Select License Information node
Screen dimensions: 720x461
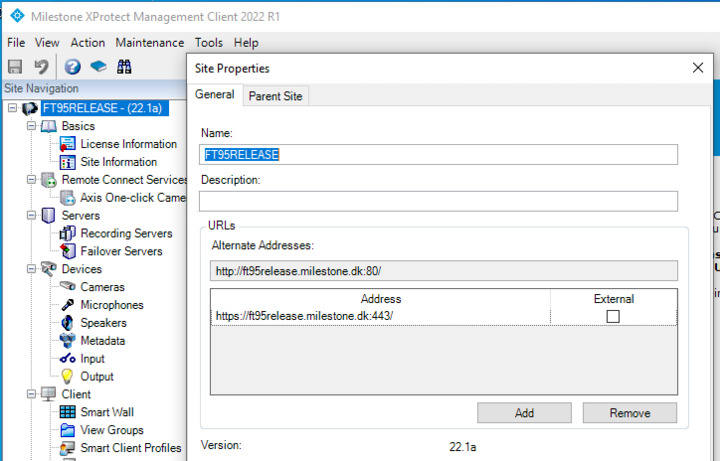point(128,144)
